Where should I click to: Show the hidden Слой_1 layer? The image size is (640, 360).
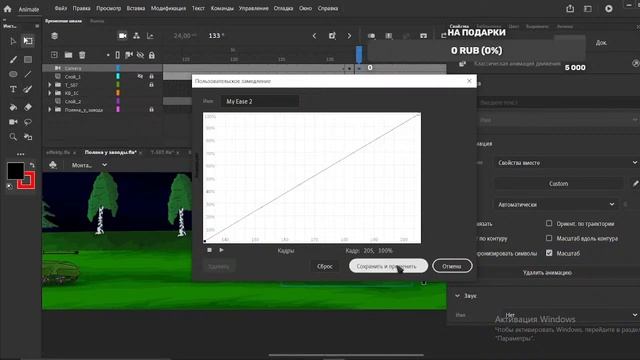(140, 76)
